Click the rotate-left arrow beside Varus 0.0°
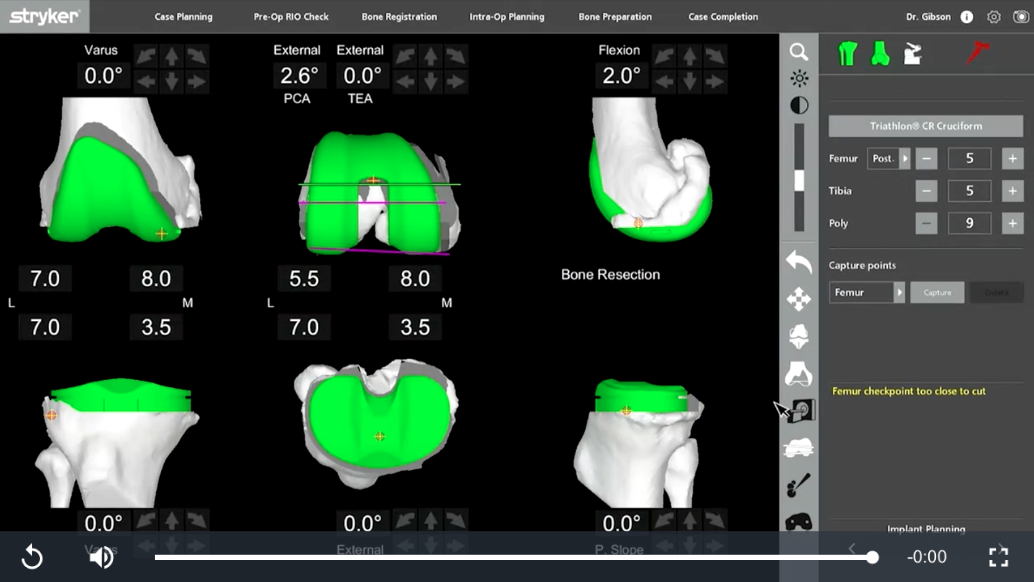The width and height of the screenshot is (1034, 582). pyautogui.click(x=146, y=57)
